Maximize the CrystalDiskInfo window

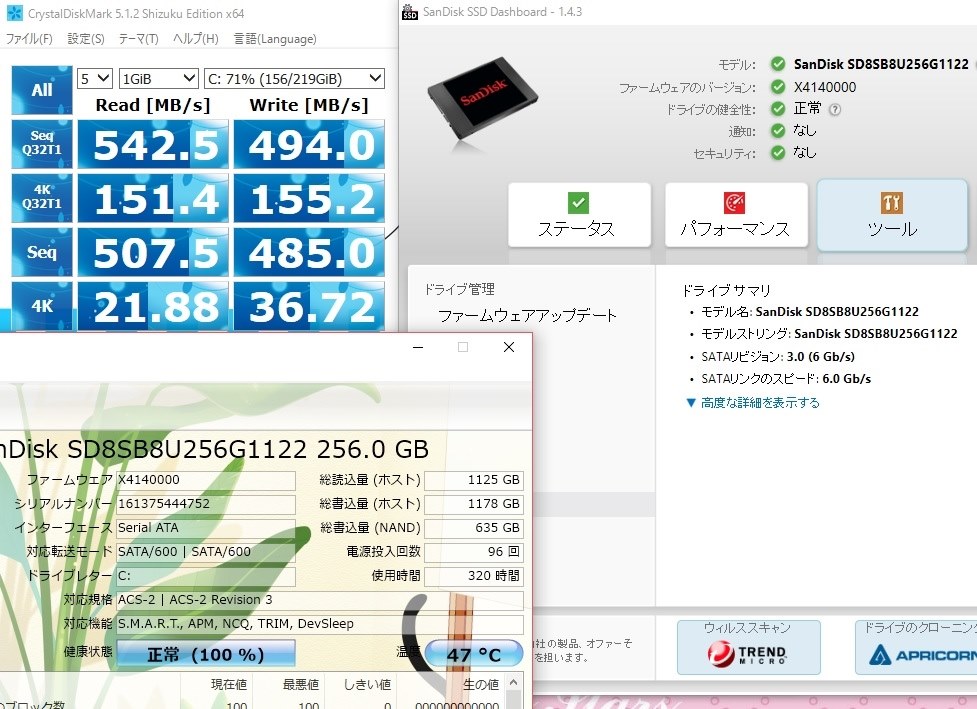click(463, 347)
